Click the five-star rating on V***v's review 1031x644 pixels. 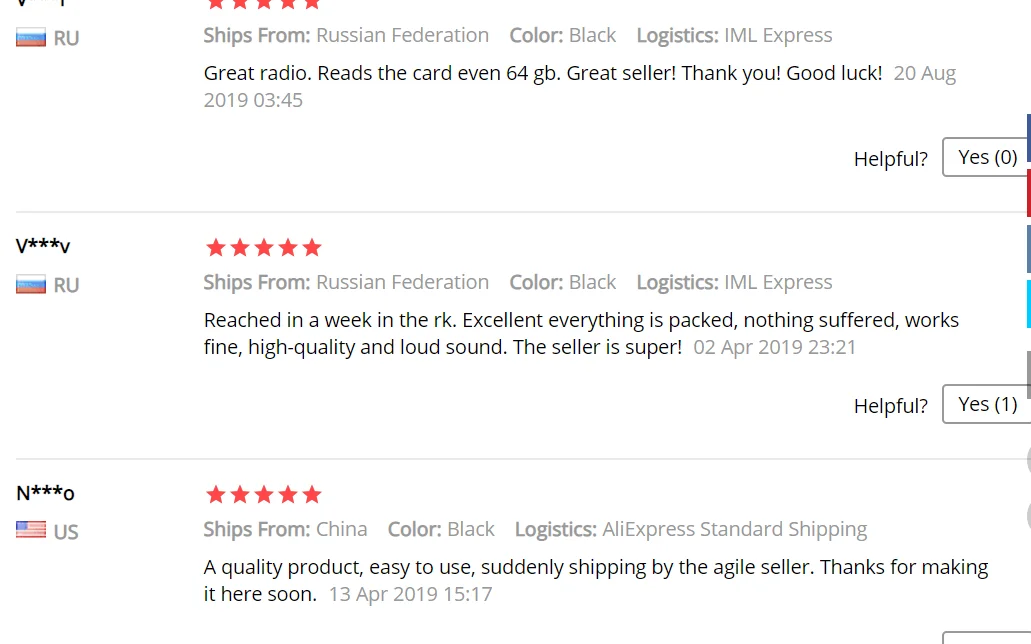tap(263, 247)
